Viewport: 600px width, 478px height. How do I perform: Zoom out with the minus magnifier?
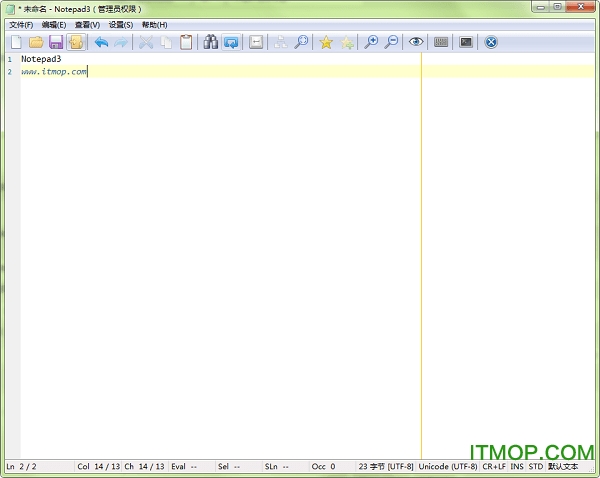tap(391, 42)
